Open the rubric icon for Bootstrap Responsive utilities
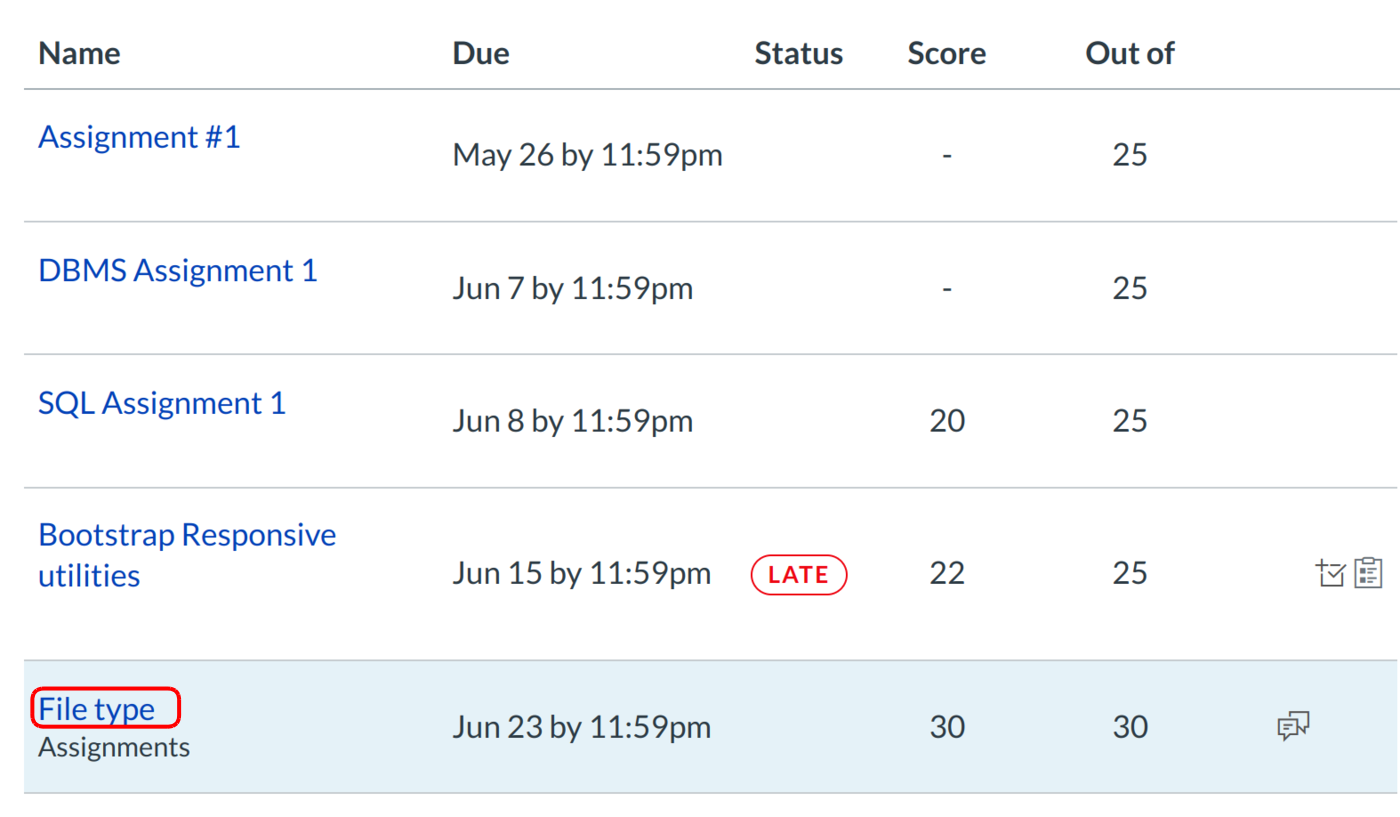 (1368, 574)
